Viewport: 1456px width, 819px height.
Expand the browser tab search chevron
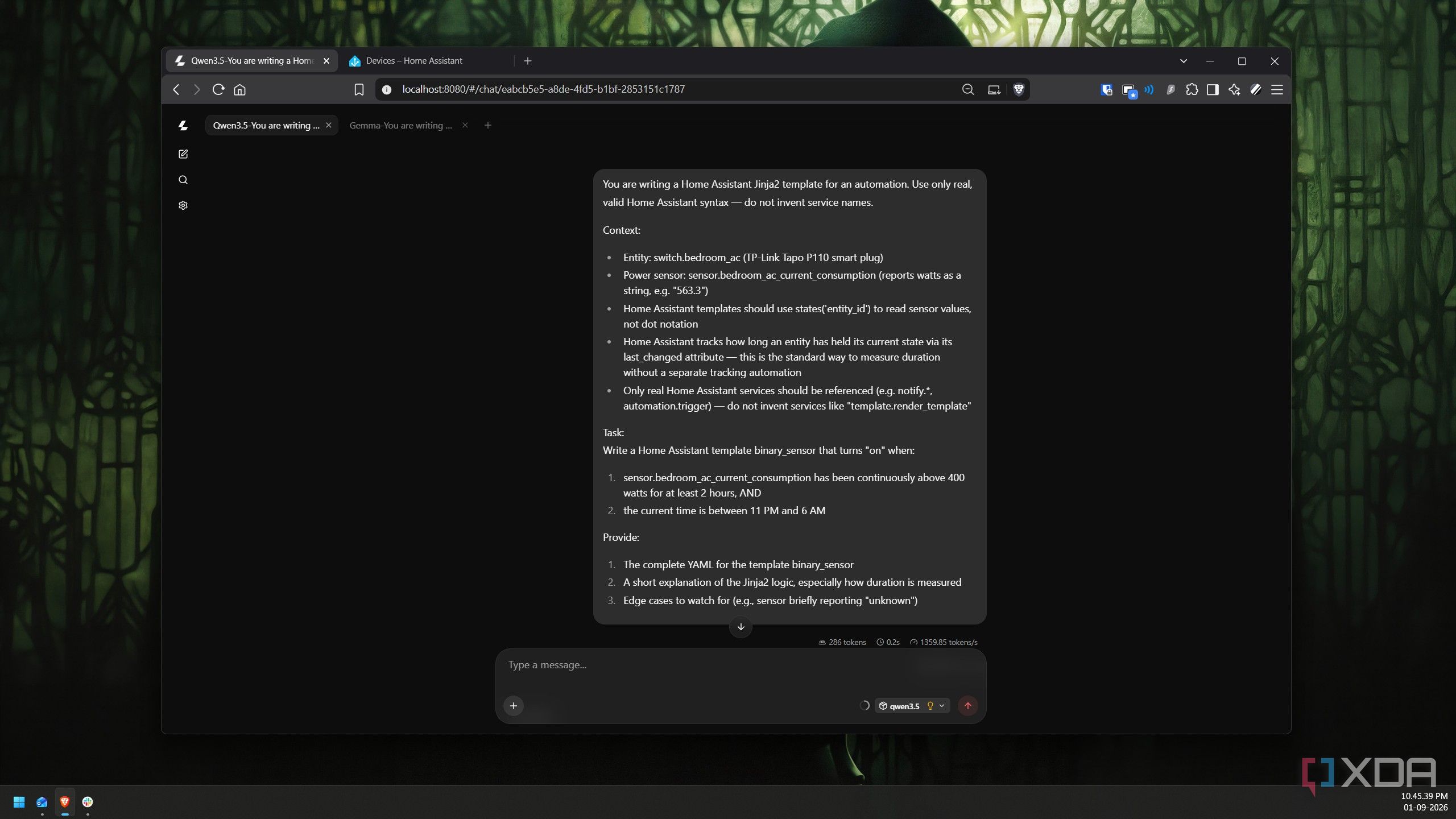pyautogui.click(x=1184, y=61)
